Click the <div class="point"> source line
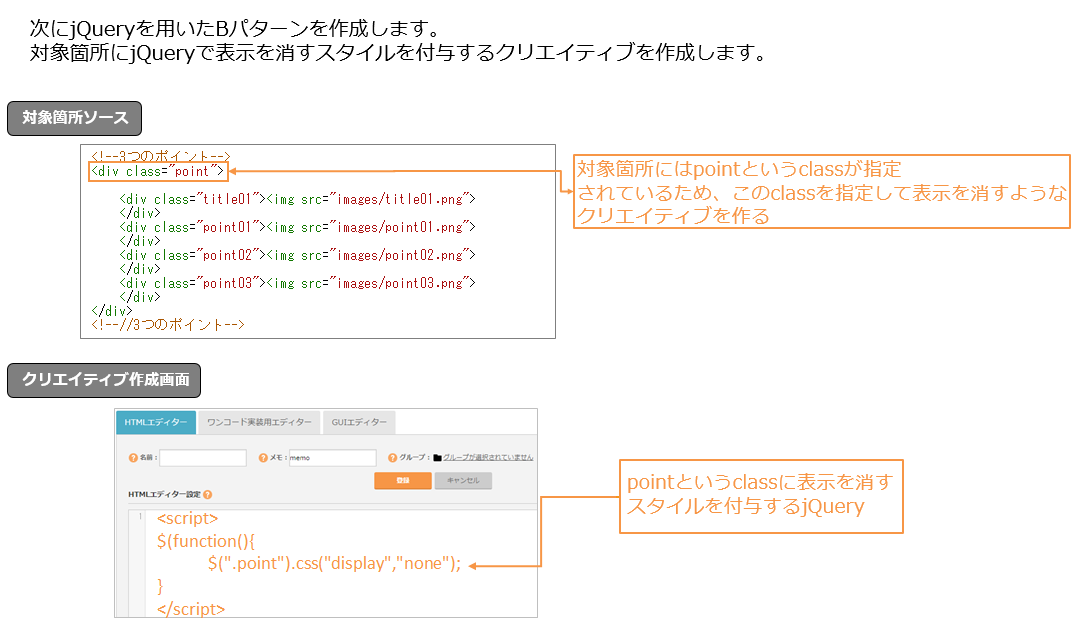 (x=158, y=171)
